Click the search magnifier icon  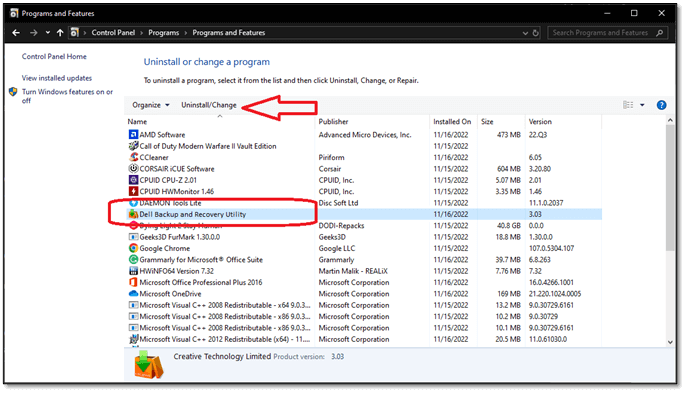[659, 33]
